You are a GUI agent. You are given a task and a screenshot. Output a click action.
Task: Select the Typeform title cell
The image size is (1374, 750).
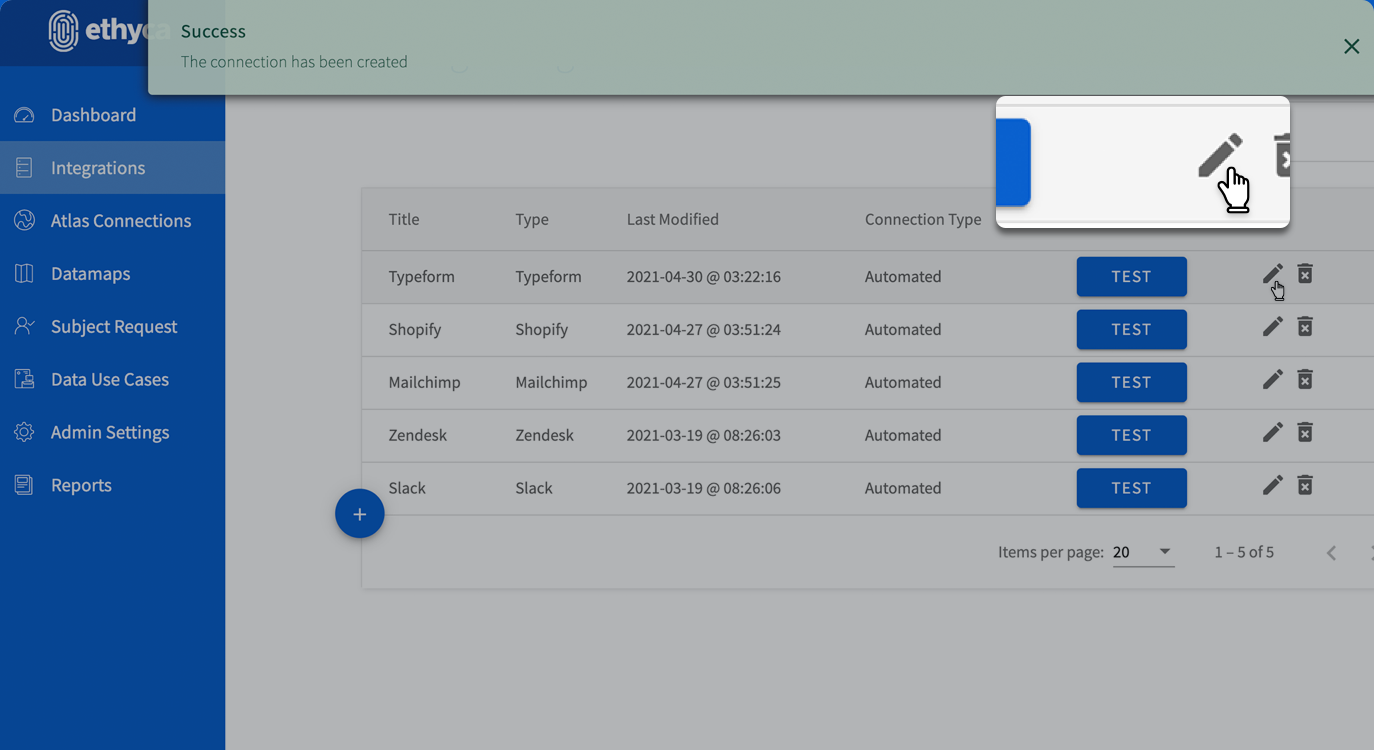(422, 277)
